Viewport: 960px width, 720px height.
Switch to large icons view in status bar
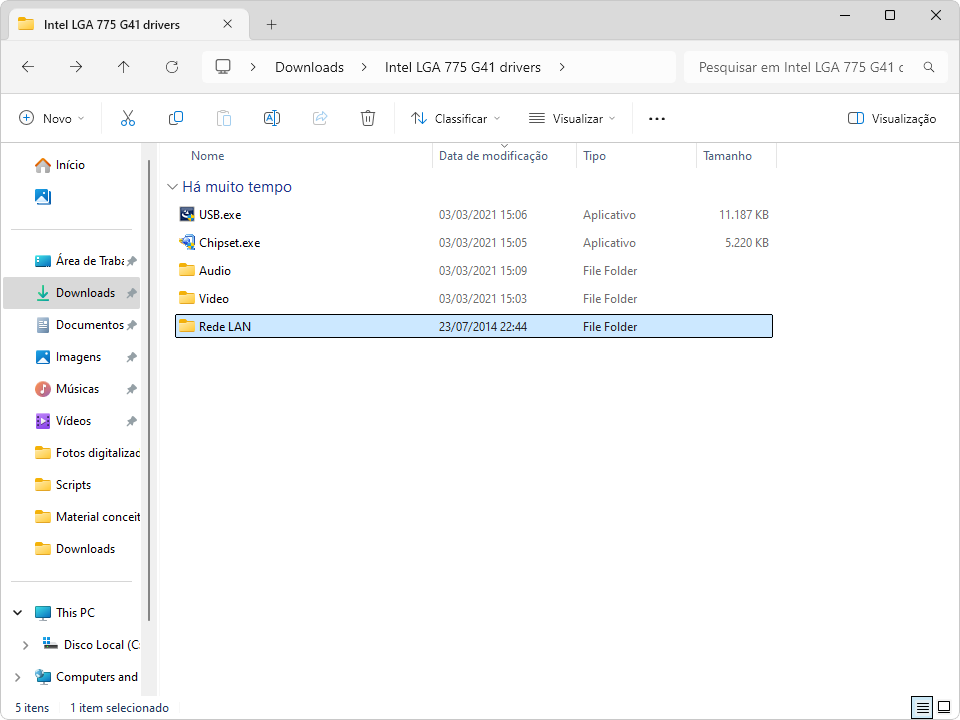(x=944, y=708)
